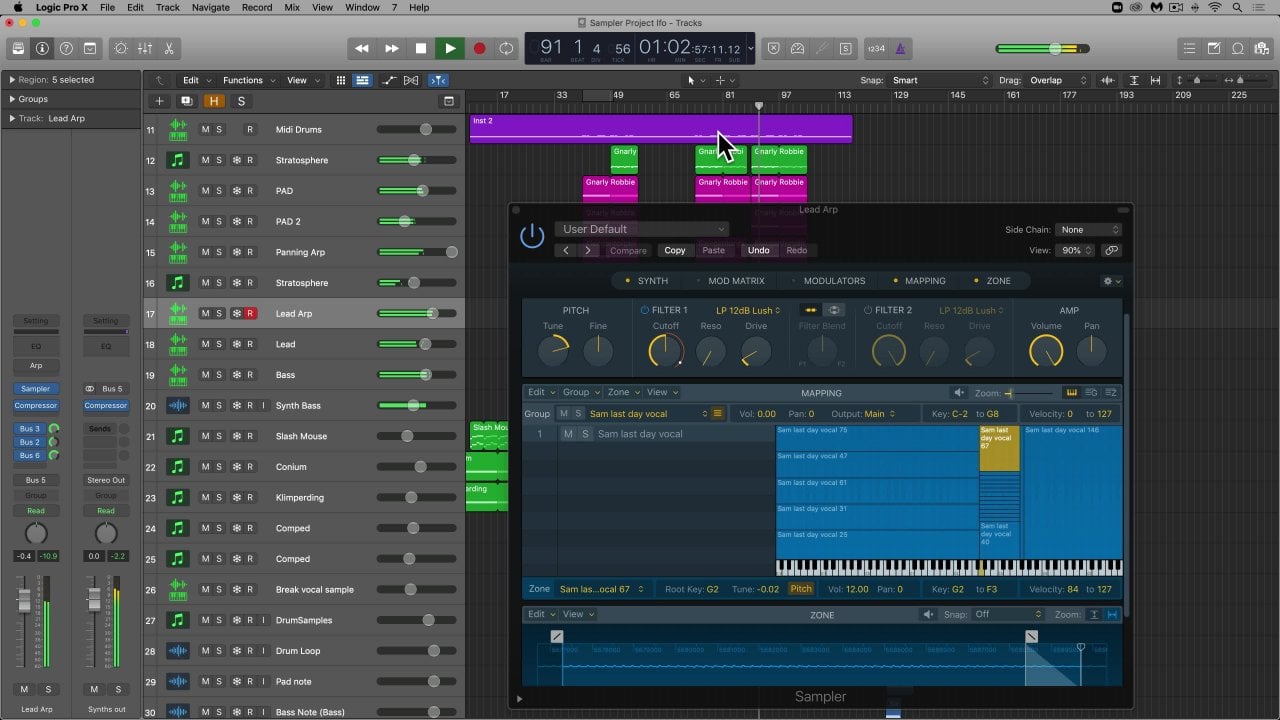Toggle the metronome click icon
The image size is (1280, 720).
(x=901, y=48)
